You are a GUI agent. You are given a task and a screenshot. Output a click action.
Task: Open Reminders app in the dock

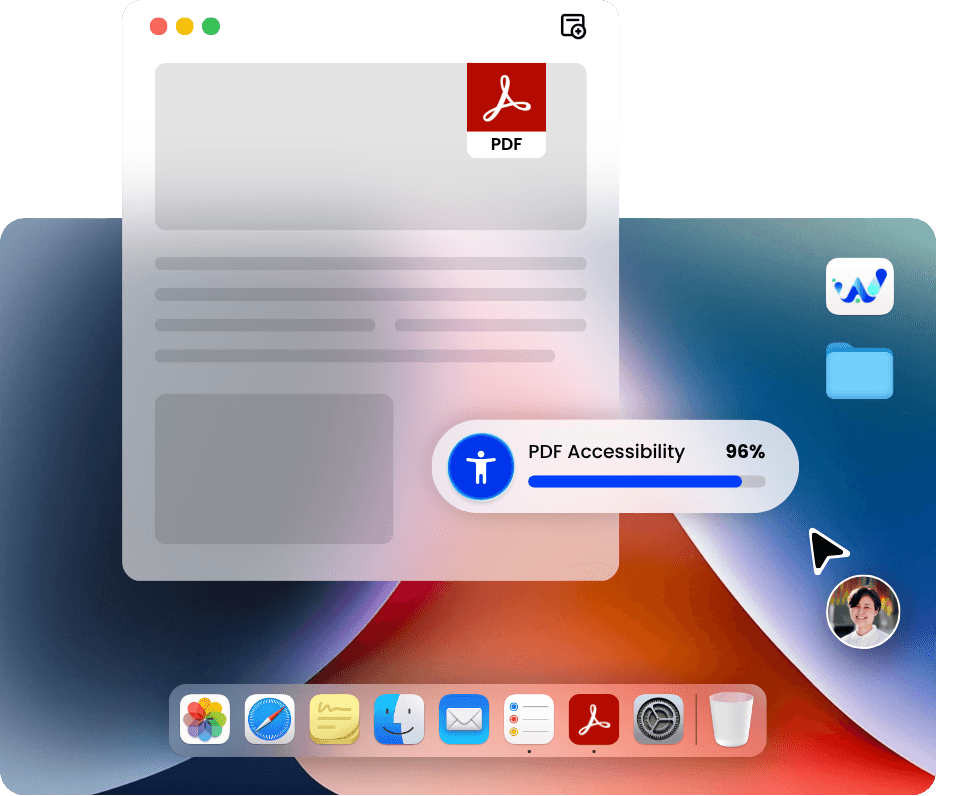[x=529, y=719]
